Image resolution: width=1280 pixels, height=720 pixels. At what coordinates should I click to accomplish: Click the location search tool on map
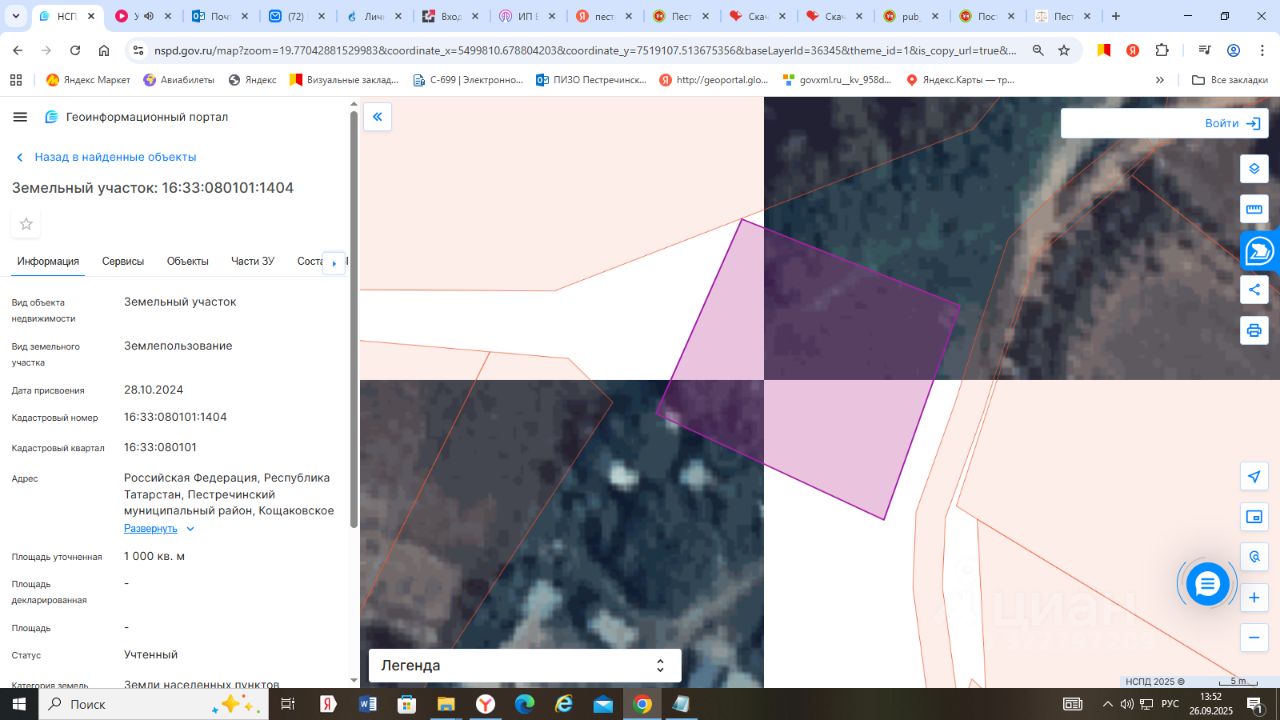(1254, 557)
